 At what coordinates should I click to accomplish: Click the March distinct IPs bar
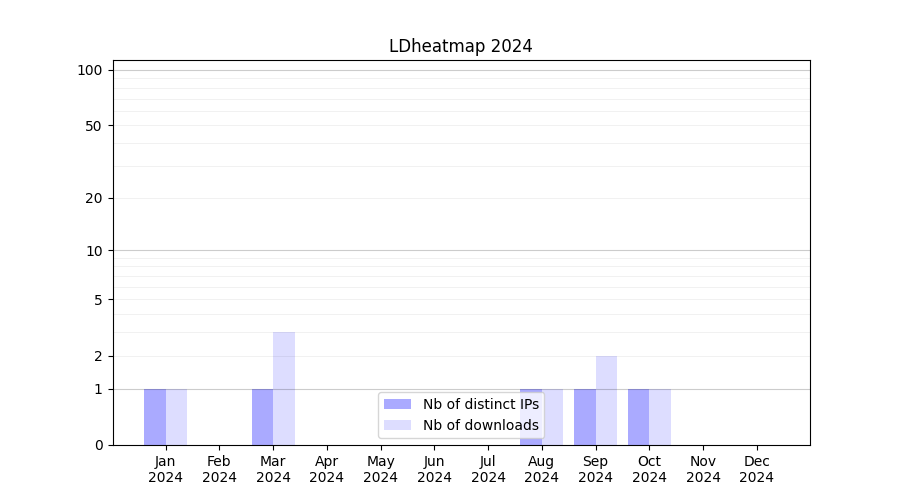click(262, 417)
